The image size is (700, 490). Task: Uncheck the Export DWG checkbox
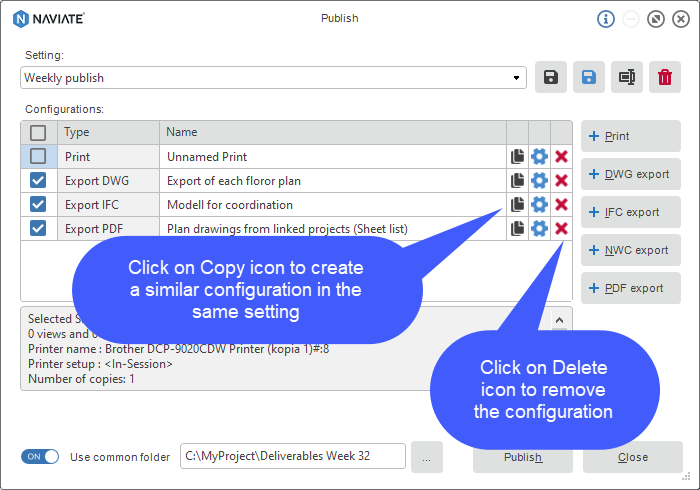pos(38,180)
